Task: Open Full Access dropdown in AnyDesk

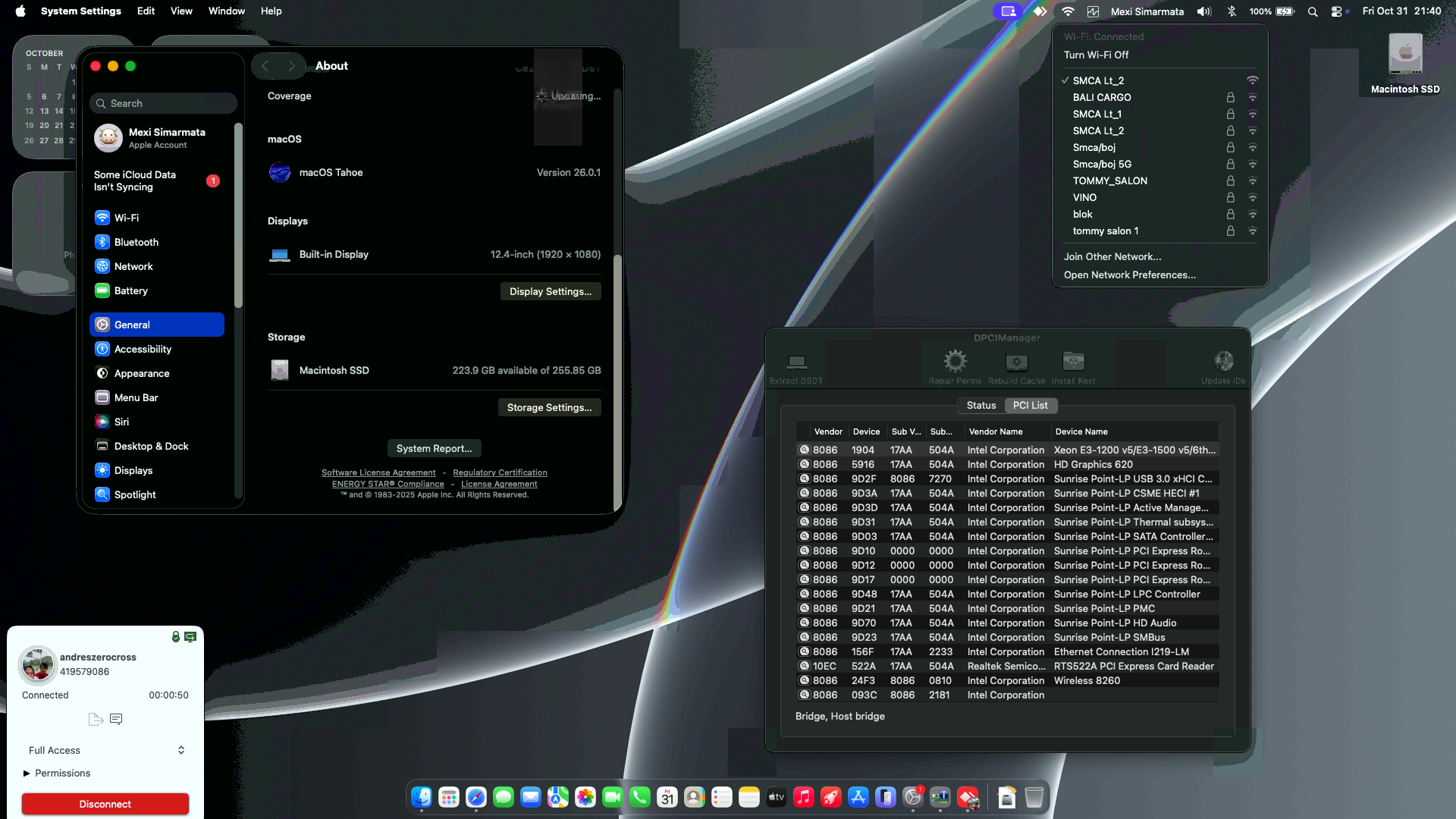Action: pos(106,750)
